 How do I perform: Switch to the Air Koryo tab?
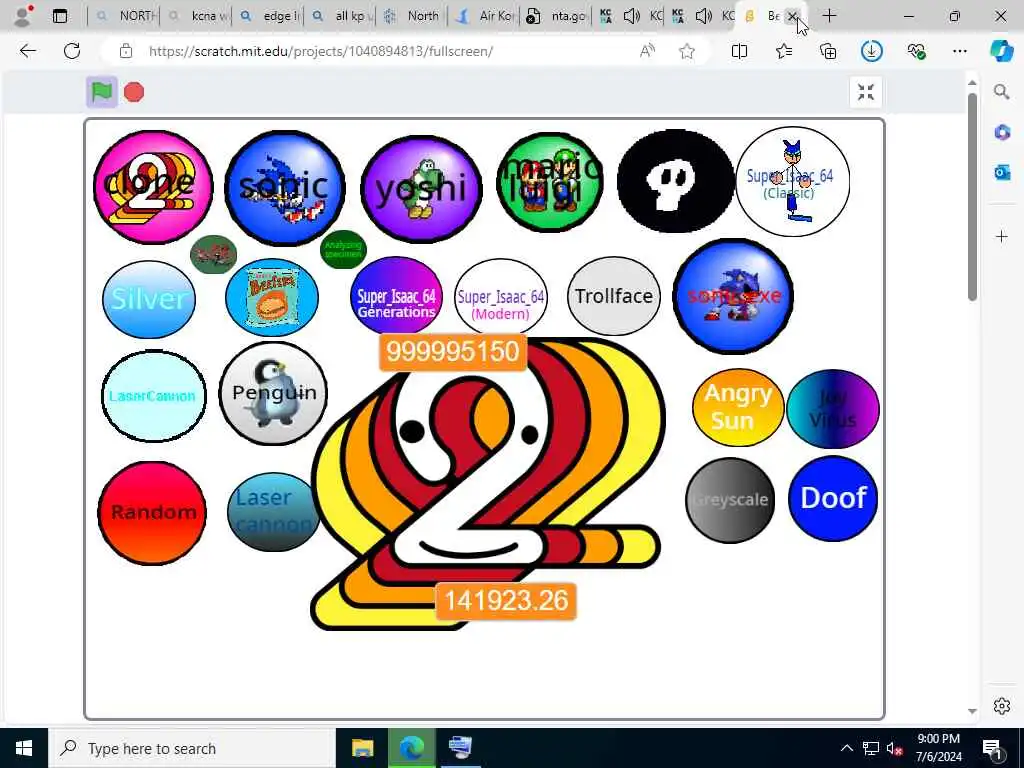[x=483, y=16]
